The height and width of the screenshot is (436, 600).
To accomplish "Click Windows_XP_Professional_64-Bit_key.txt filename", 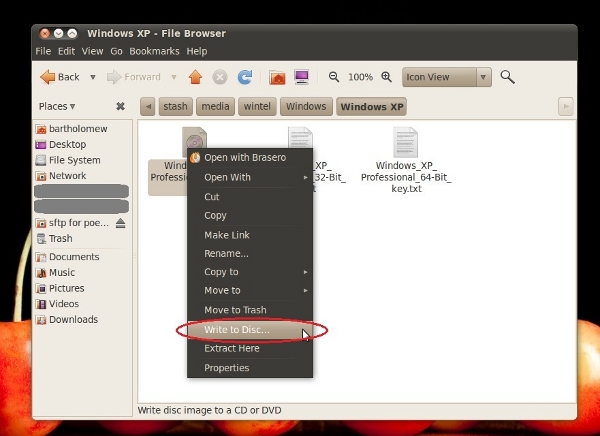I will click(x=406, y=177).
